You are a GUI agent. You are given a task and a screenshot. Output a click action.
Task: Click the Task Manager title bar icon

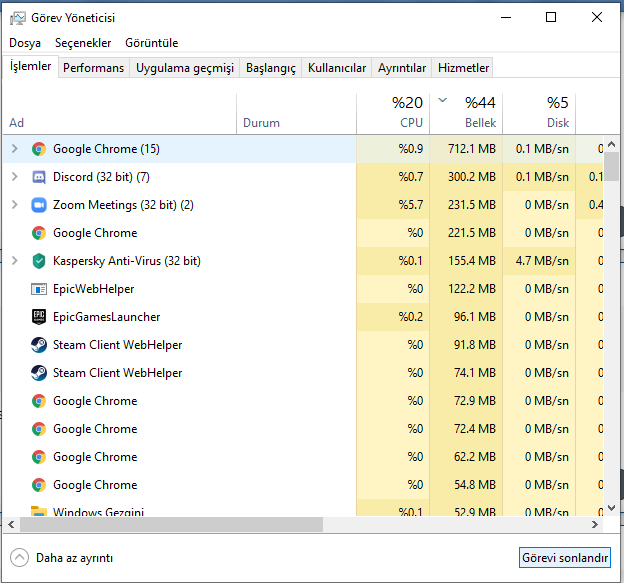[x=18, y=18]
